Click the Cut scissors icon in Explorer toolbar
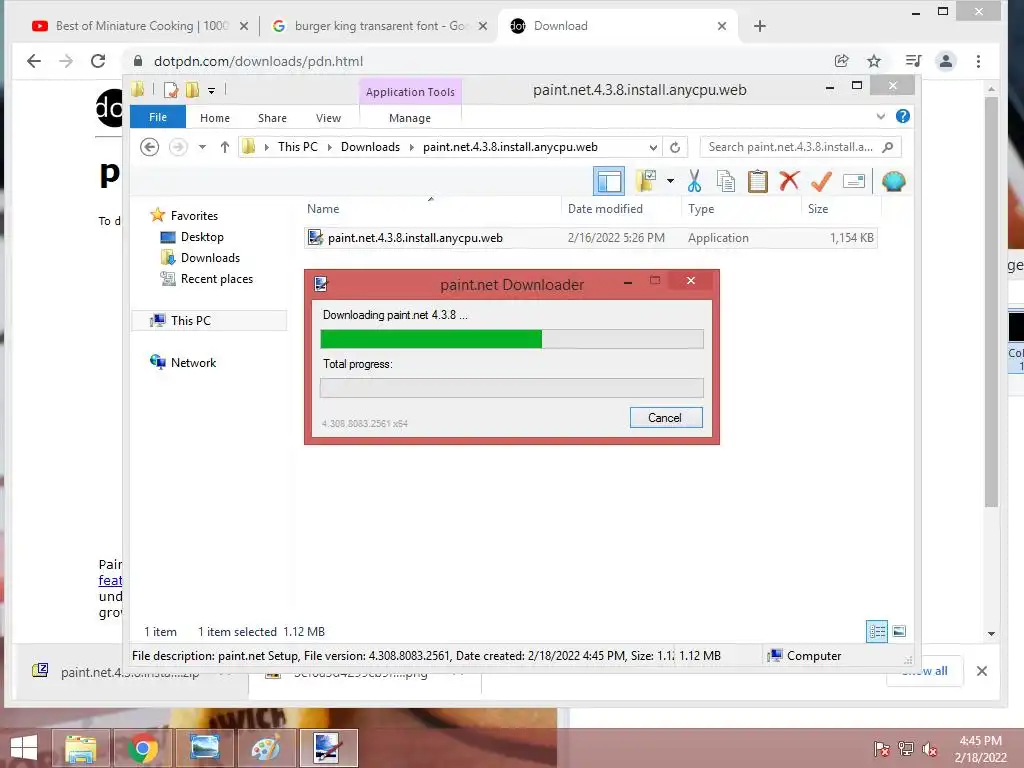 [694, 182]
